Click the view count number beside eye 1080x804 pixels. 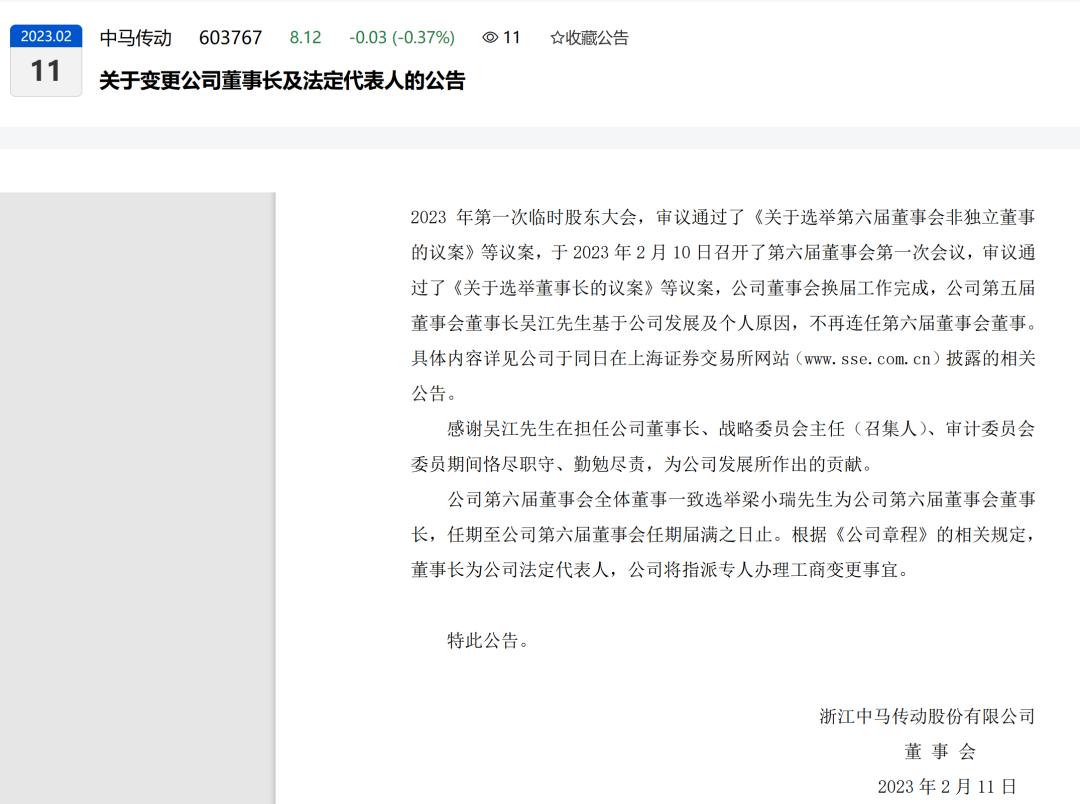click(512, 38)
